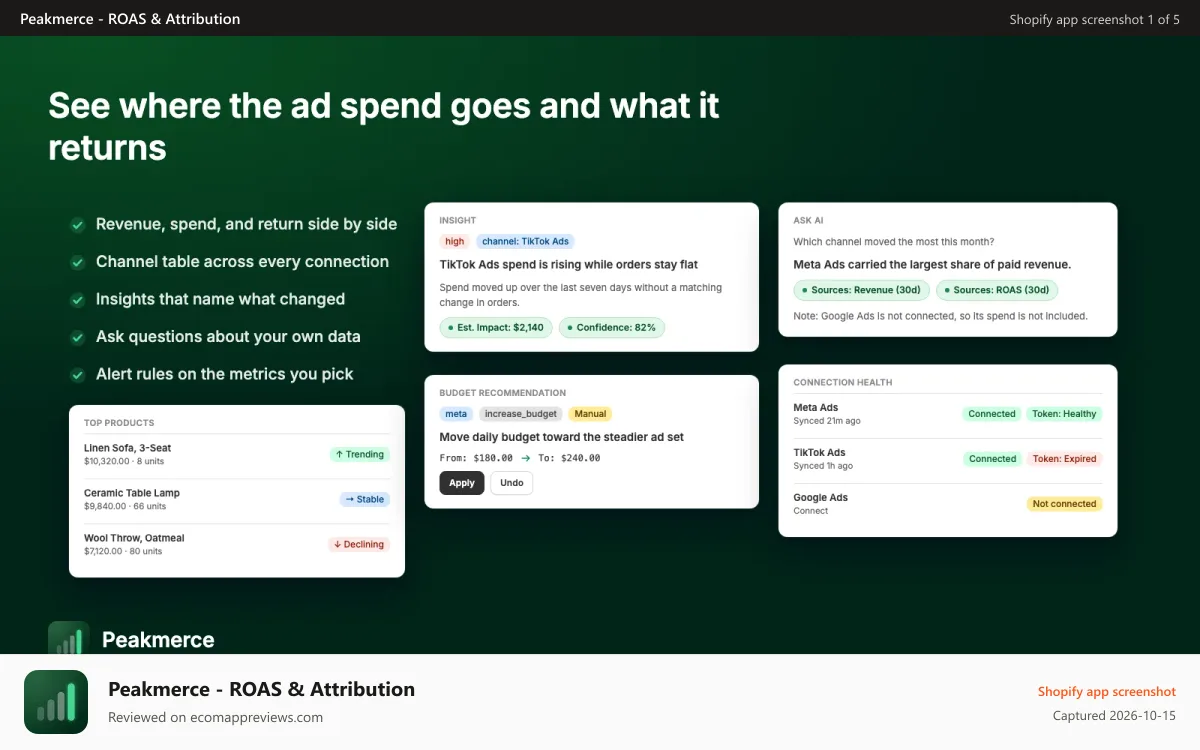Click the Peakmerce logo above the footer
The width and height of the screenshot is (1200, 750).
click(x=68, y=638)
